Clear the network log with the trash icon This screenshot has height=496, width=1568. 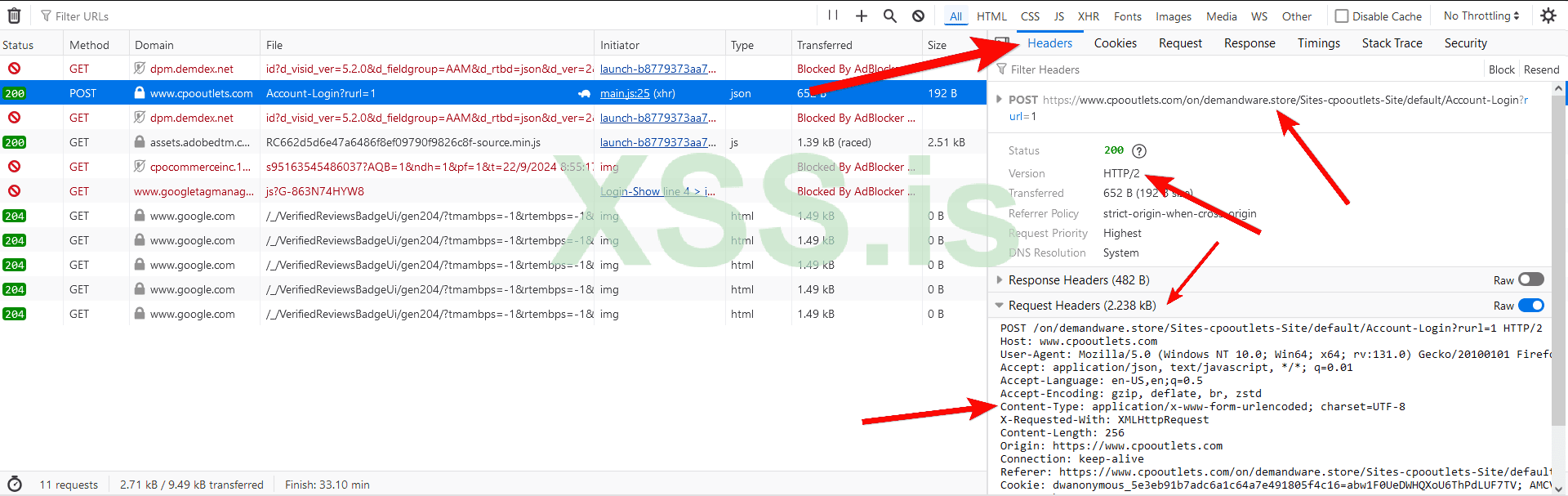coord(14,16)
